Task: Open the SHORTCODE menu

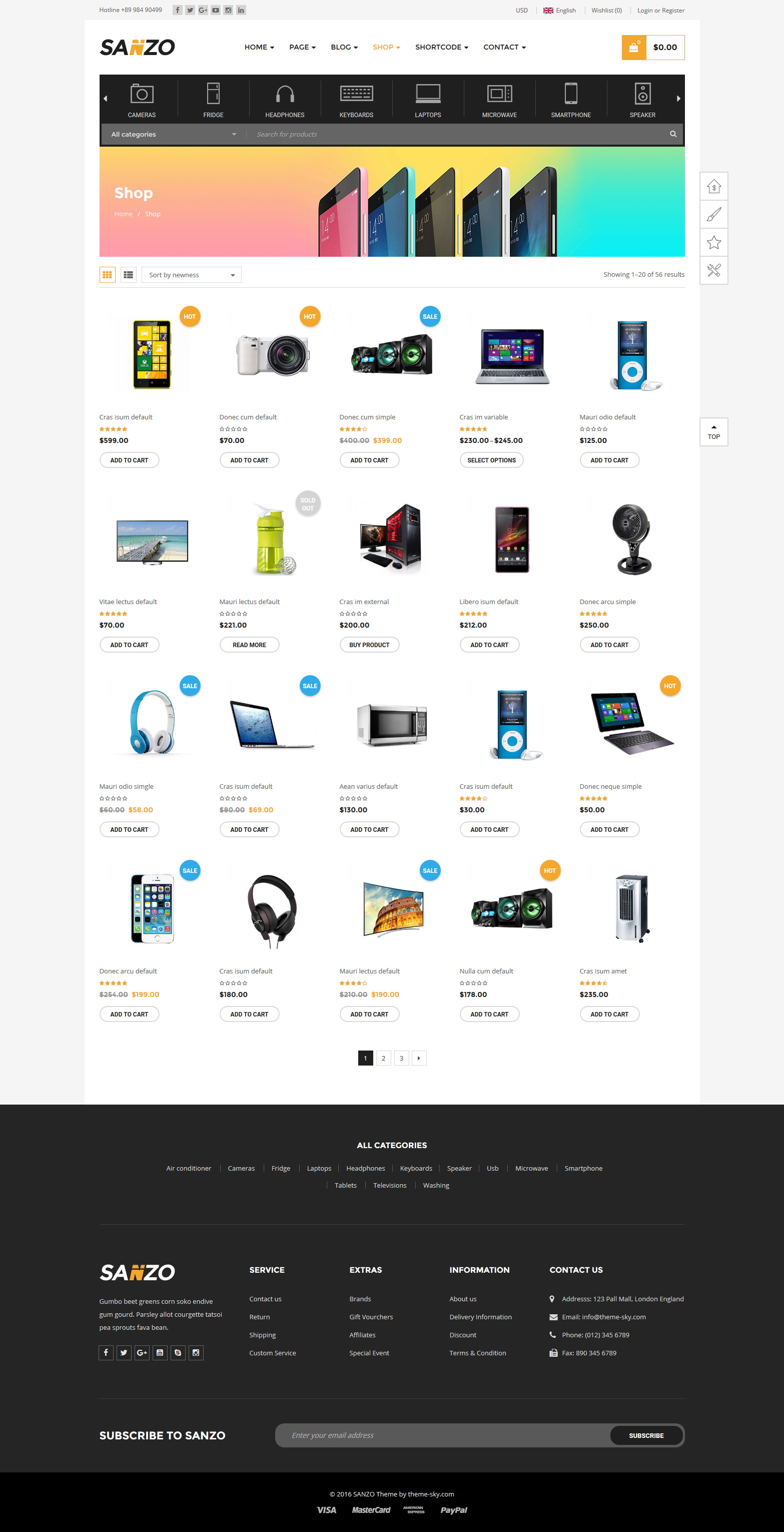Action: click(442, 47)
